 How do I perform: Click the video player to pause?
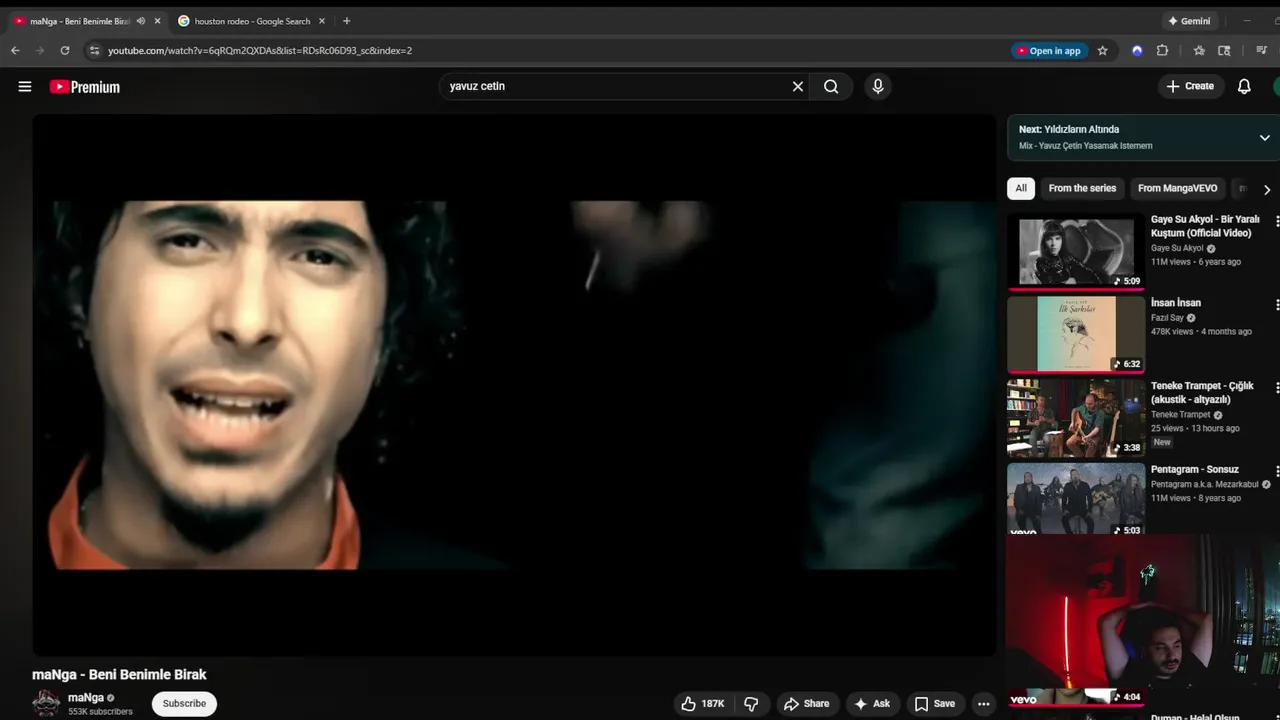click(x=514, y=385)
